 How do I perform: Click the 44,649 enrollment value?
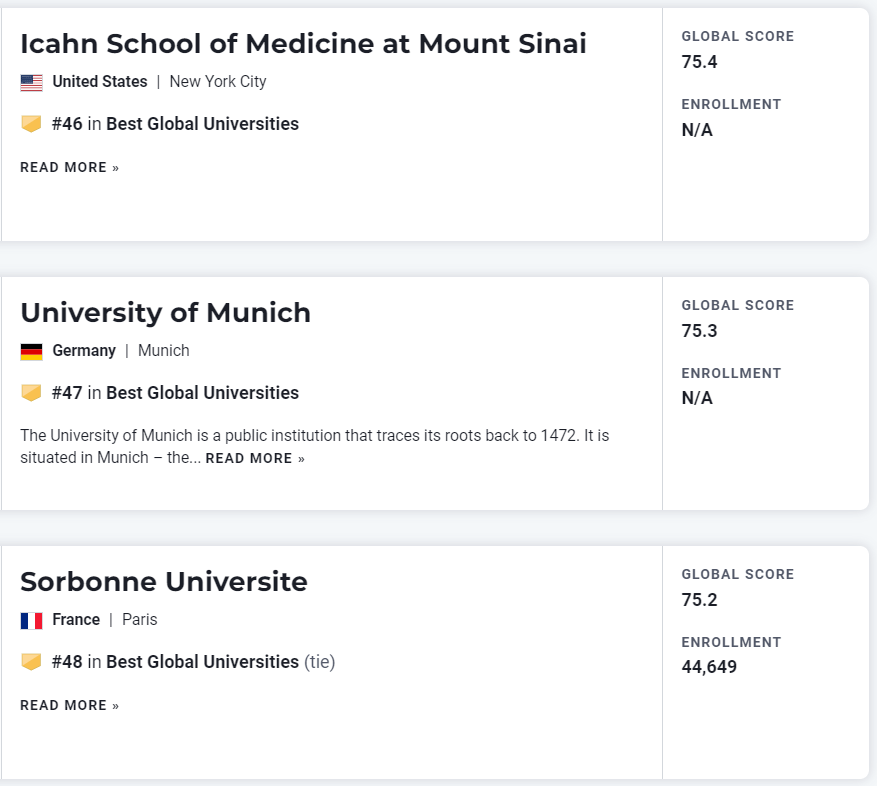(709, 667)
